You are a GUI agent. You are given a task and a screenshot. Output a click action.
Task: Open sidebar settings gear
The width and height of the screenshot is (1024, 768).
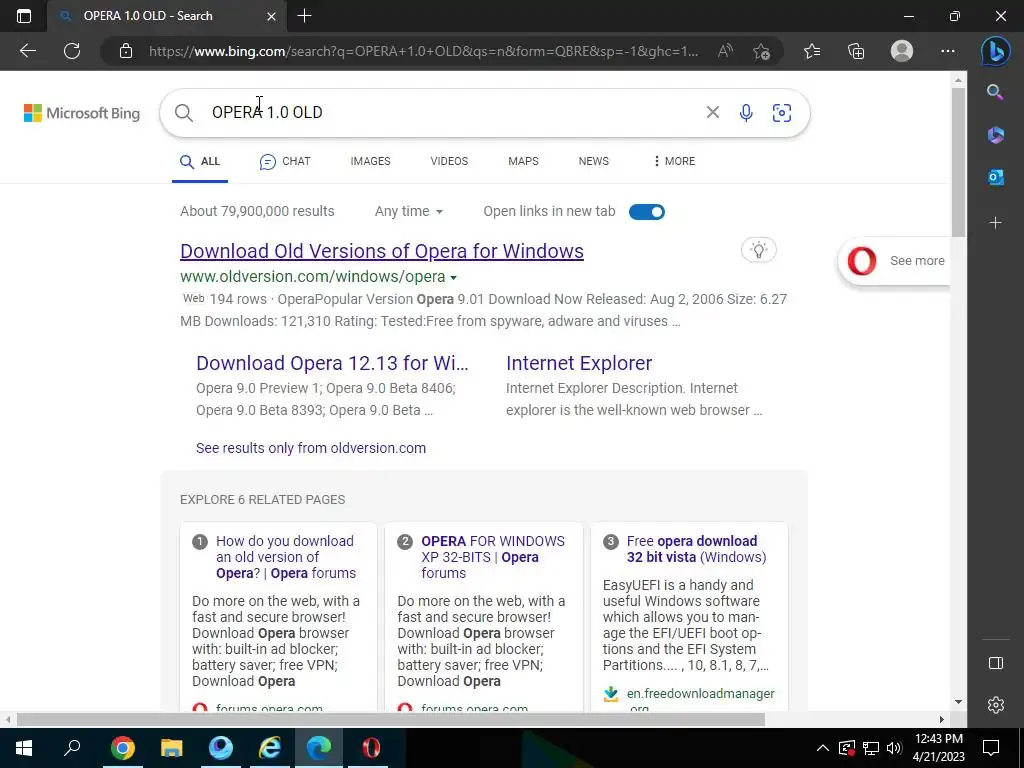995,705
